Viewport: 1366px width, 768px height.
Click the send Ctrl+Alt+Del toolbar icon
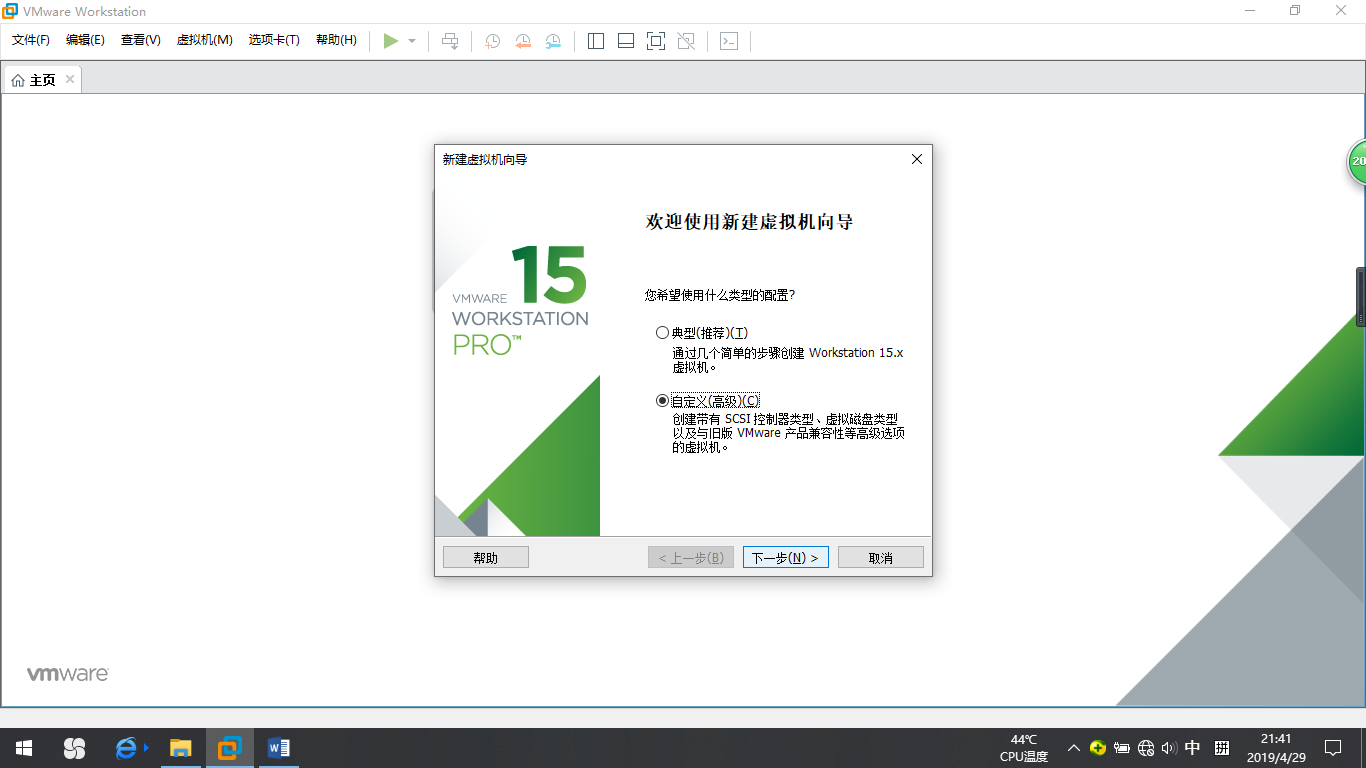tap(450, 41)
